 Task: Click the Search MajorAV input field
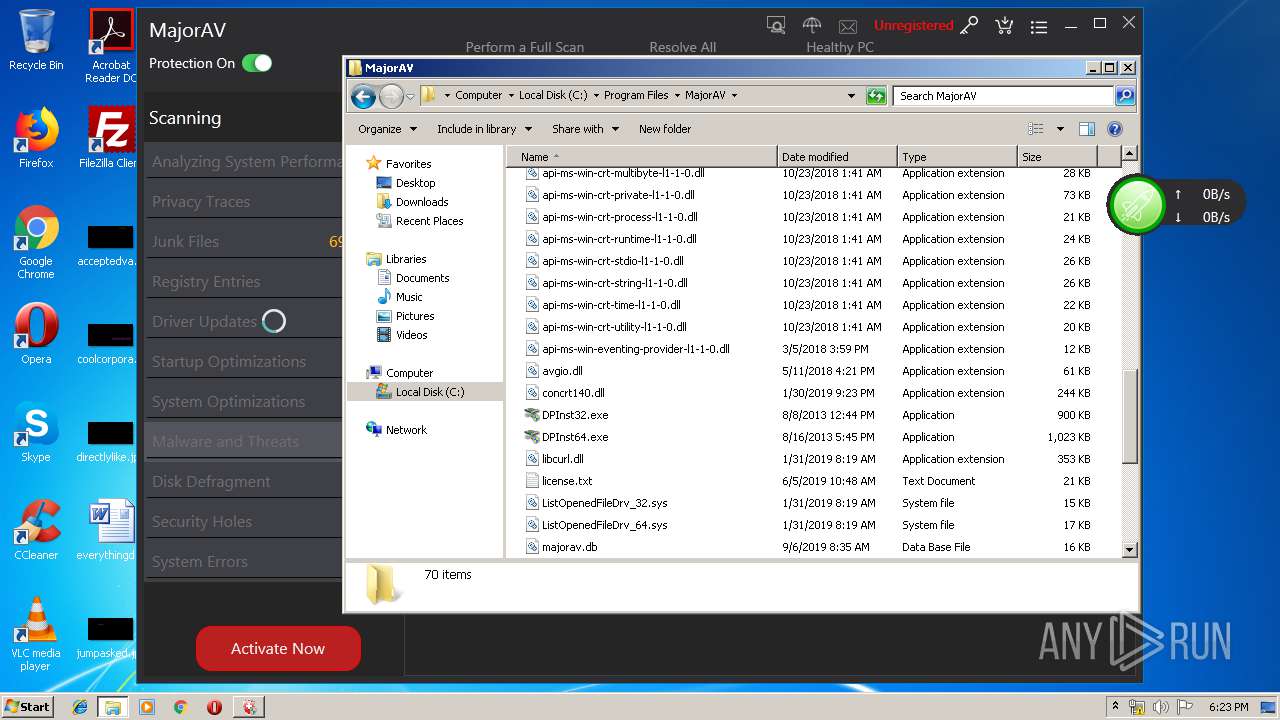tap(1003, 96)
